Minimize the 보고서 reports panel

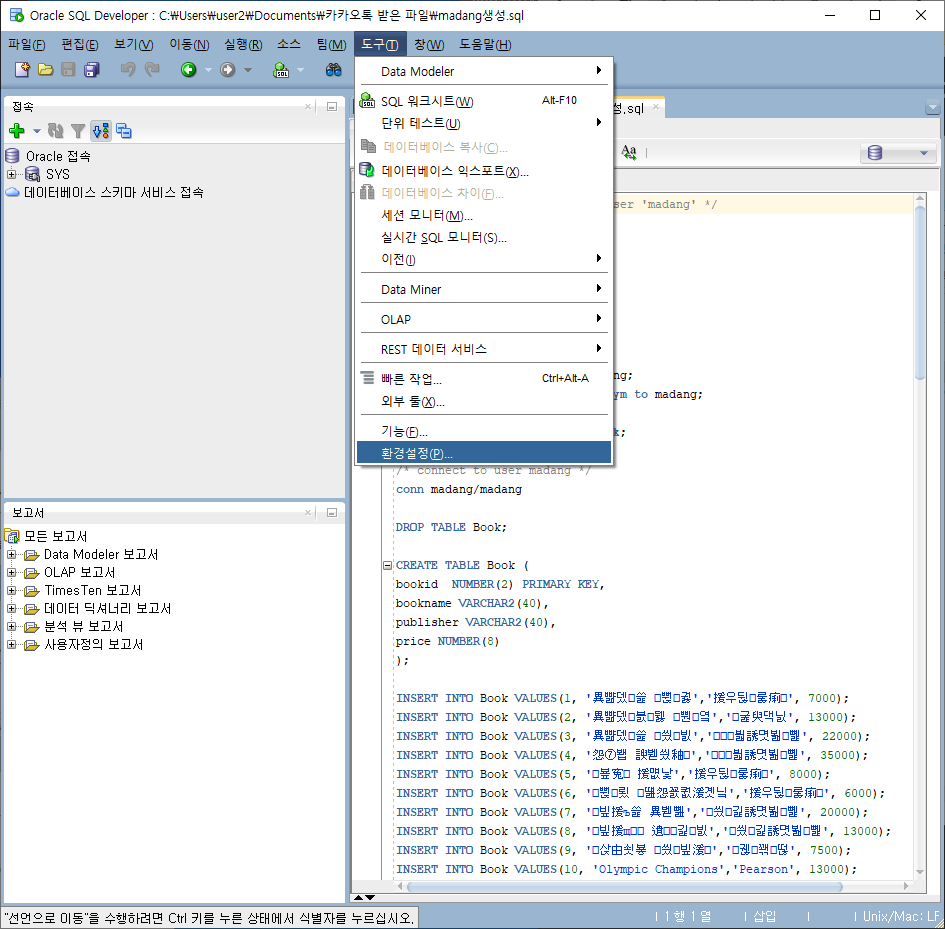pyautogui.click(x=331, y=512)
